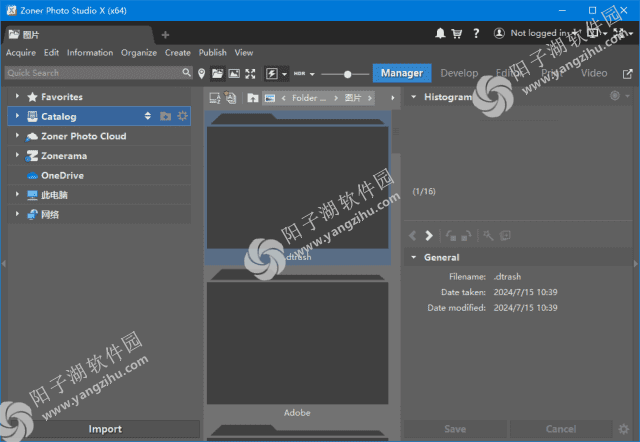
Task: Click the search magnifier in Quick Search
Action: tap(186, 73)
